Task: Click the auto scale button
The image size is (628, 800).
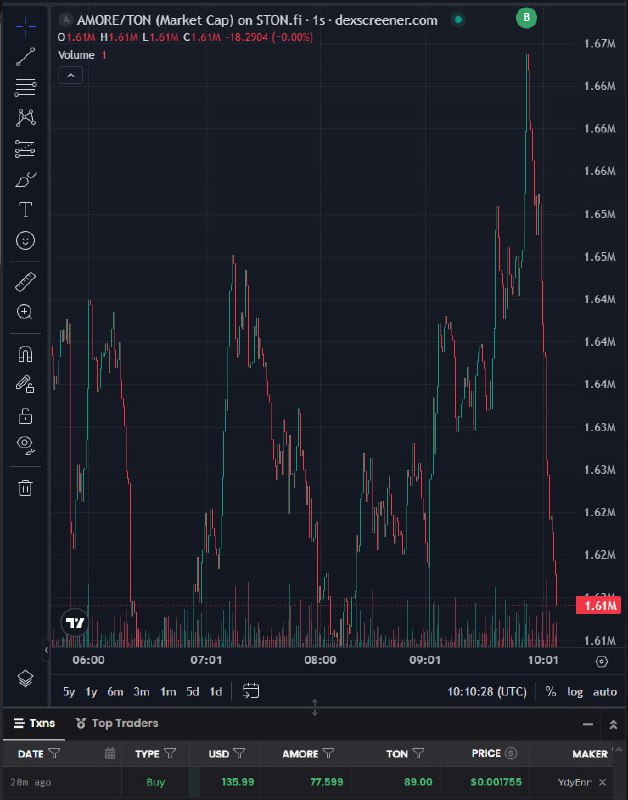Action: [605, 692]
